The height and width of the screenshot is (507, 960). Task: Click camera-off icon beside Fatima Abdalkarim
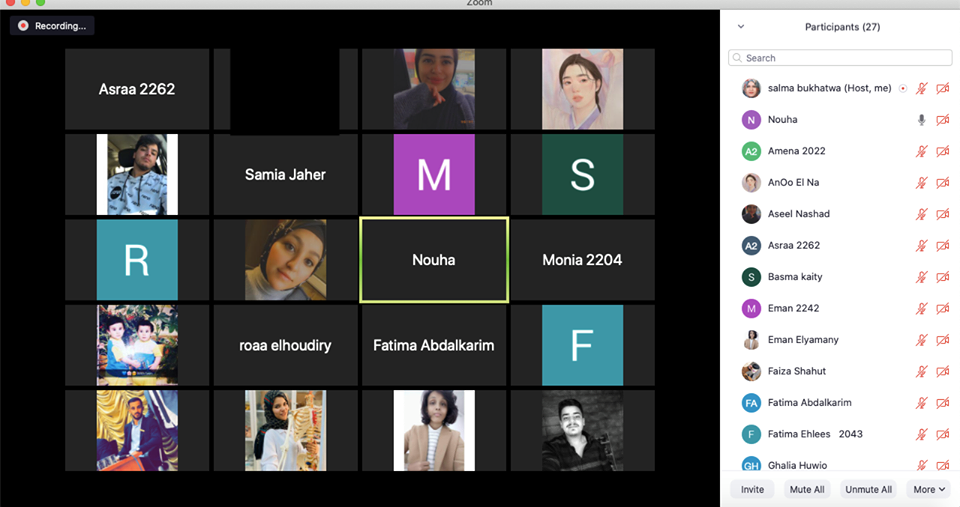click(x=942, y=402)
